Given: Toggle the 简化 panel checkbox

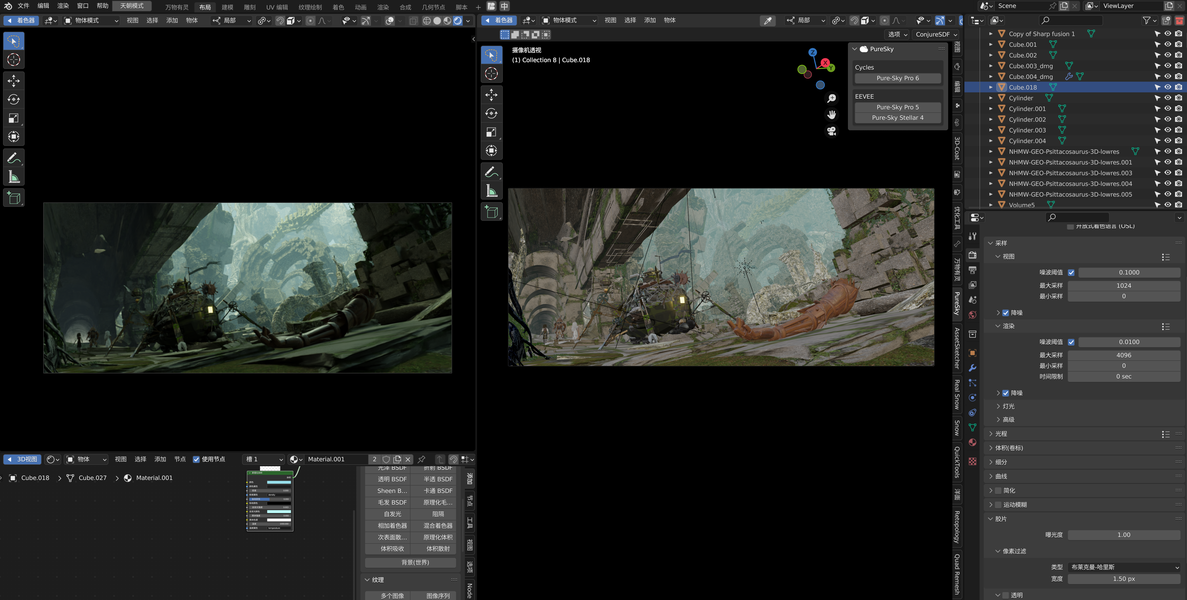Looking at the screenshot, I should [997, 490].
